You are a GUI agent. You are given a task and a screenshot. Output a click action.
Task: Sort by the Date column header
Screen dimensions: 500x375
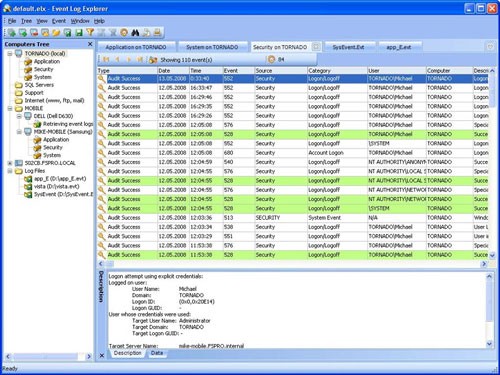coord(173,71)
